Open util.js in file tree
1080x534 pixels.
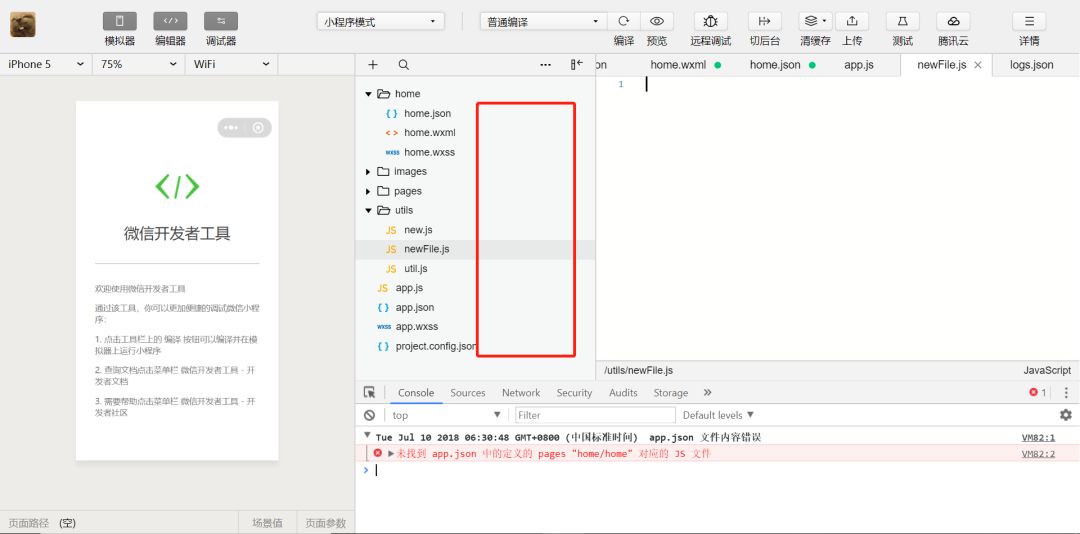point(415,269)
